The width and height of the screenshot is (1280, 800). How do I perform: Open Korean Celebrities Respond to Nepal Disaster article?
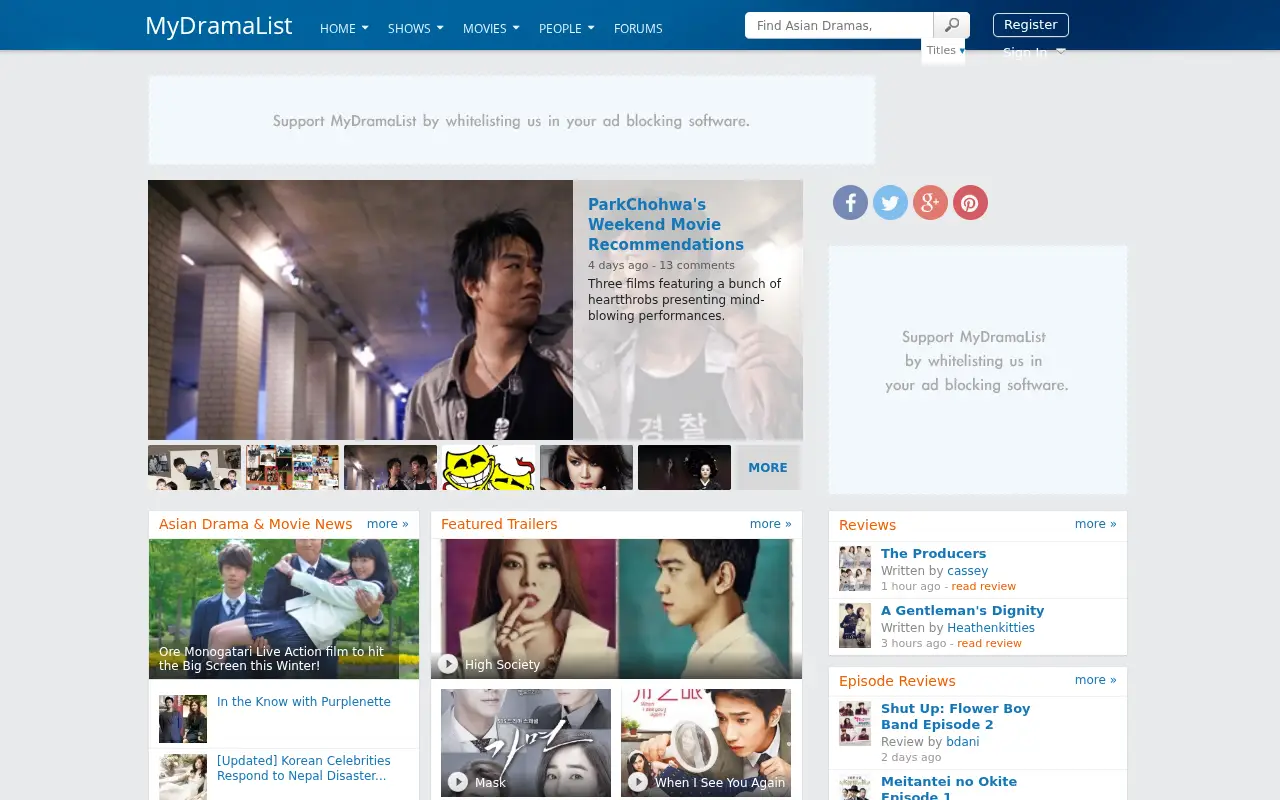point(304,768)
